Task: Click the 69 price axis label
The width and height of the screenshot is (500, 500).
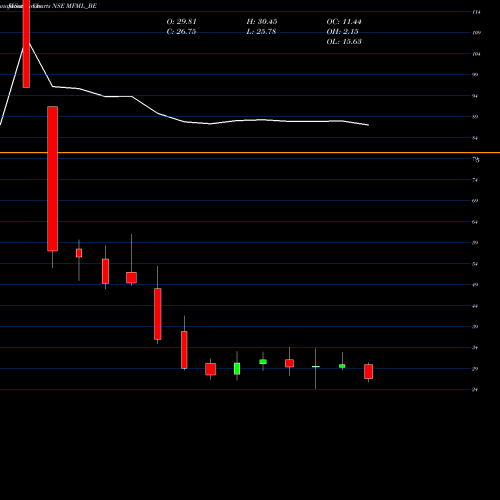Action: pos(475,201)
